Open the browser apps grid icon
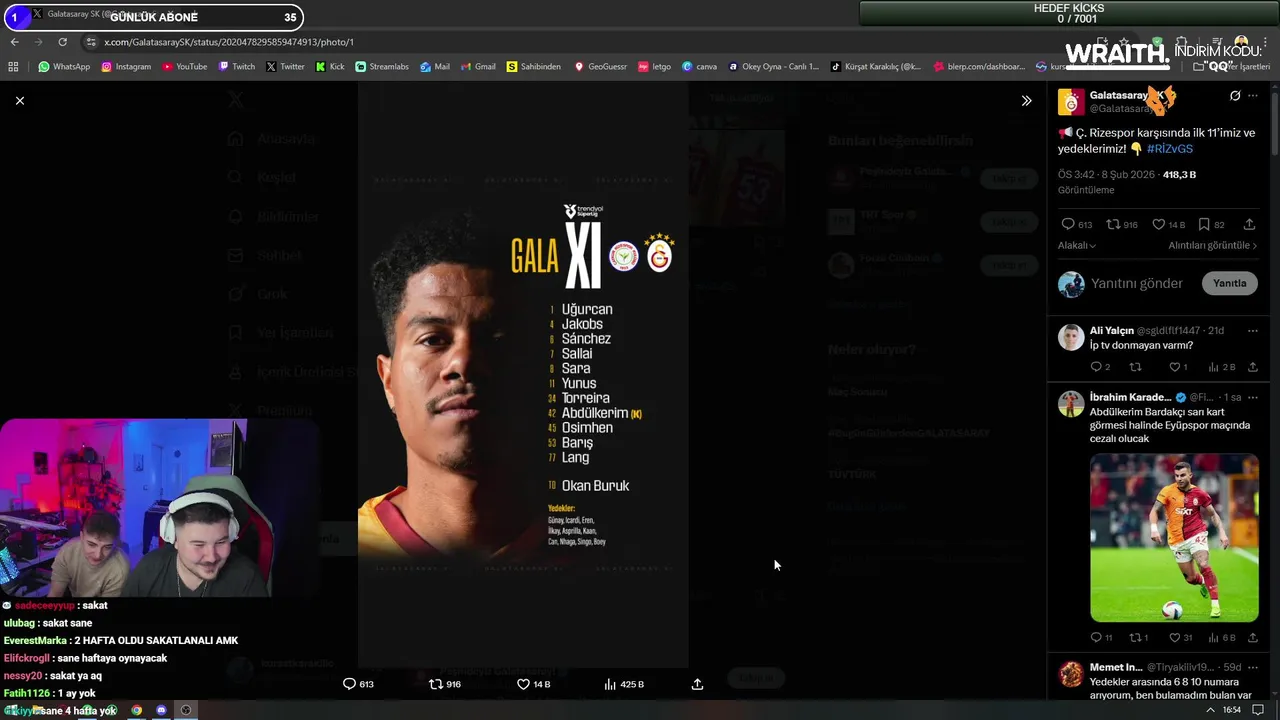The image size is (1280, 720). pos(13,67)
